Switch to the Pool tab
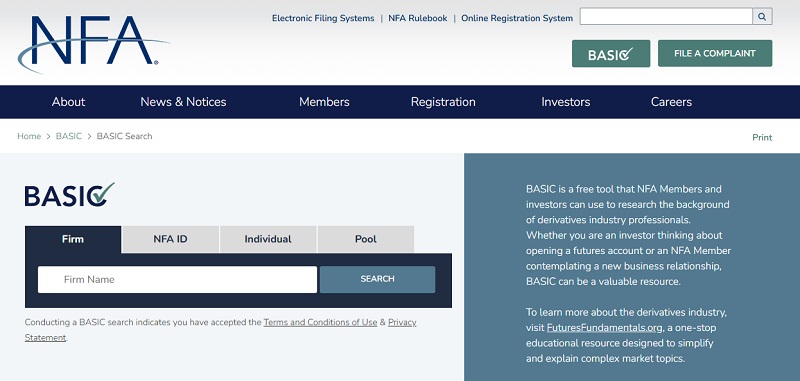 point(365,239)
